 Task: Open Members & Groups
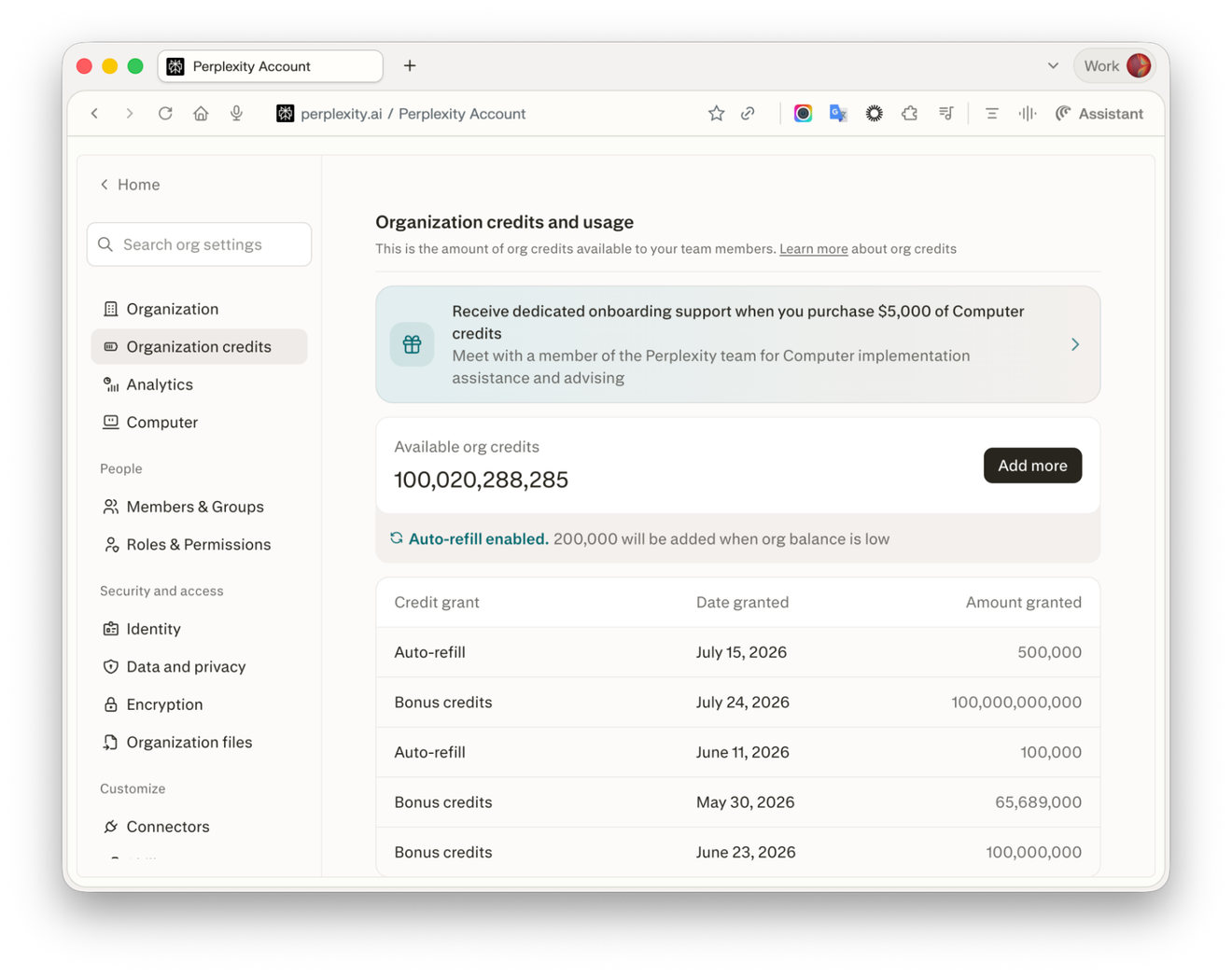199,507
